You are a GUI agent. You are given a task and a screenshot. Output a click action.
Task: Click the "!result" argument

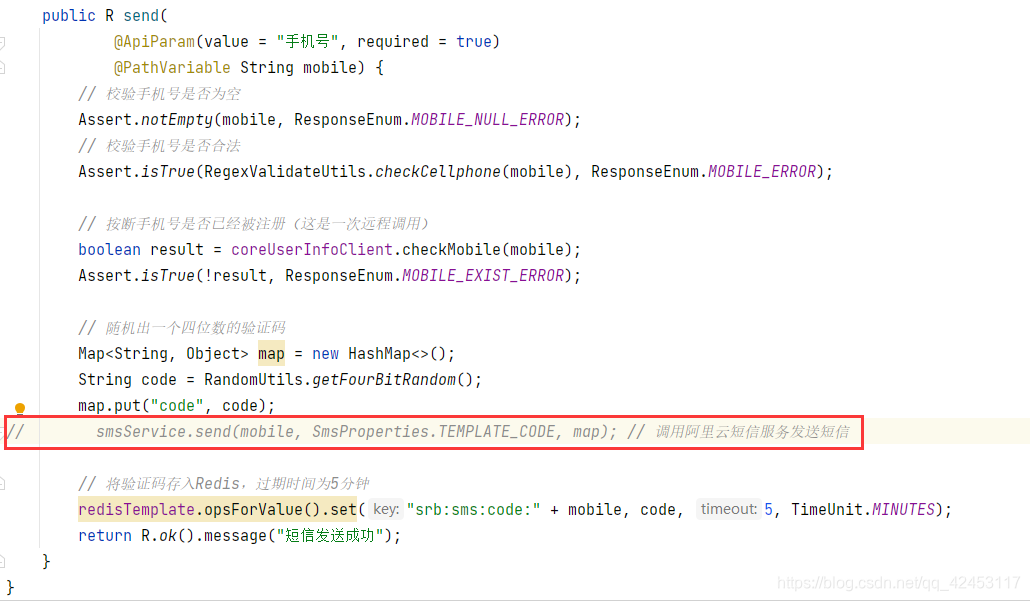tap(235, 276)
